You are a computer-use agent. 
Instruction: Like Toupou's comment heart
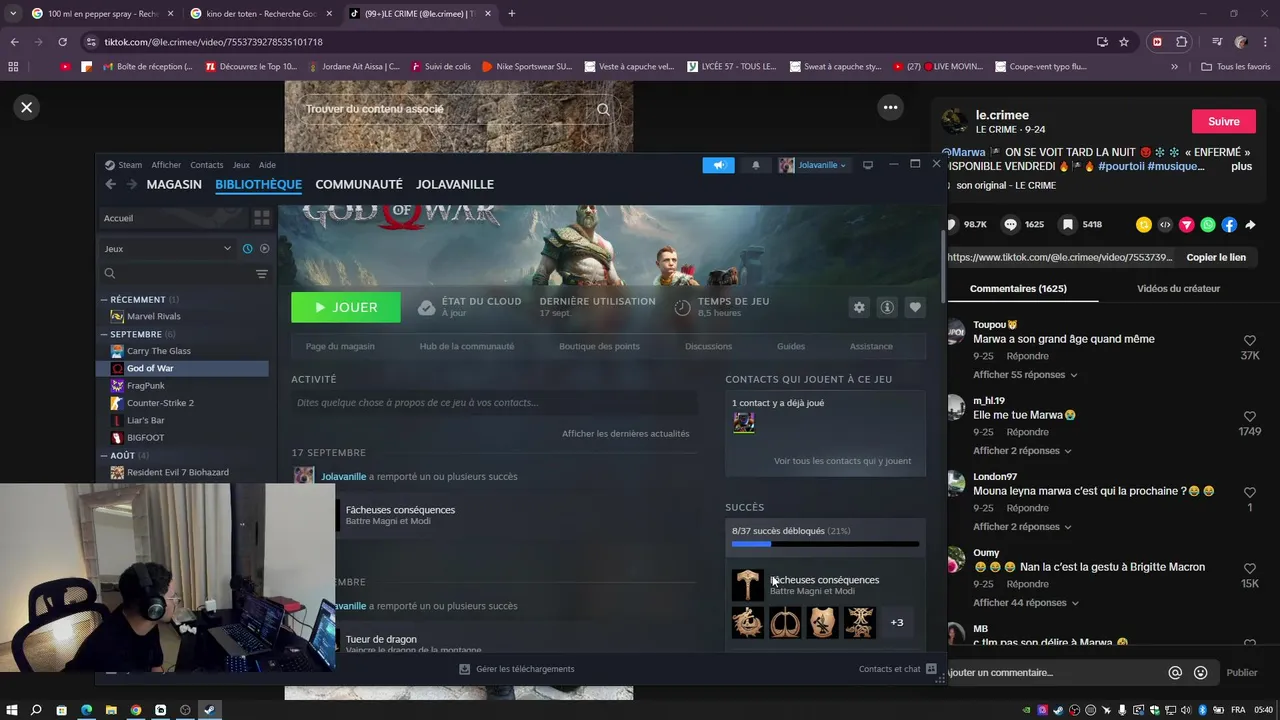[x=1249, y=341]
